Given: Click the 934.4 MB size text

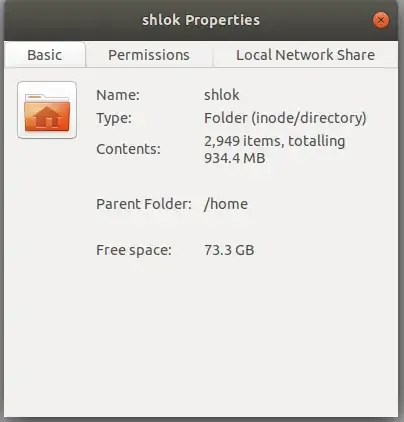Looking at the screenshot, I should pyautogui.click(x=235, y=158).
